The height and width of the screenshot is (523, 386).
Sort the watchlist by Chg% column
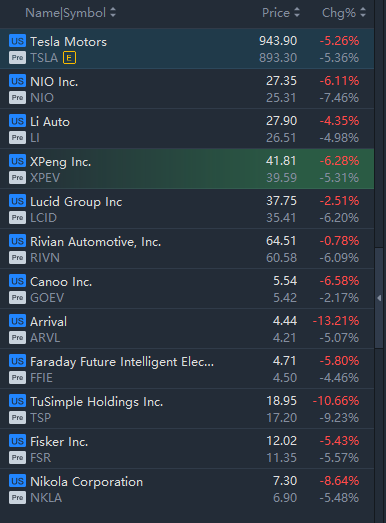coord(344,13)
